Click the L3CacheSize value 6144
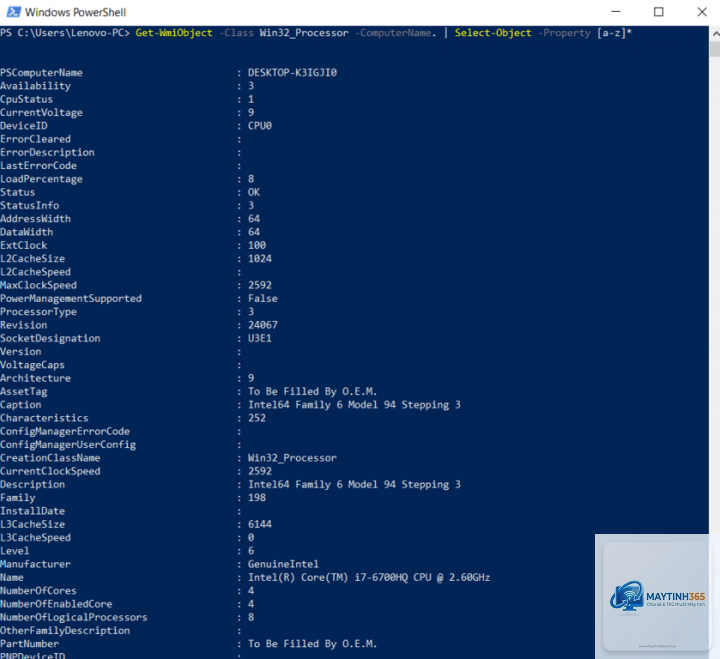The width and height of the screenshot is (720, 659). (x=260, y=524)
